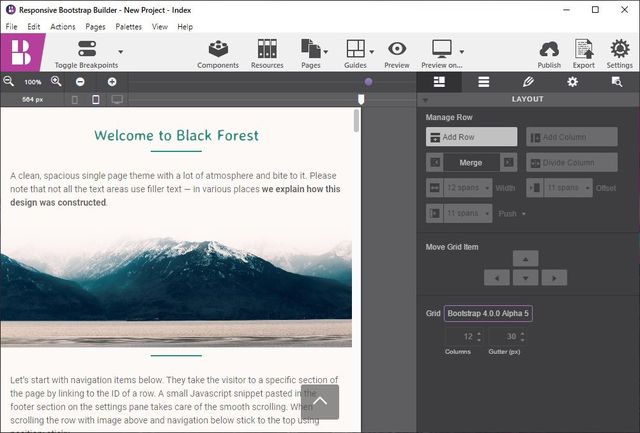
Task: Open Settings from the toolbar
Action: pyautogui.click(x=619, y=52)
